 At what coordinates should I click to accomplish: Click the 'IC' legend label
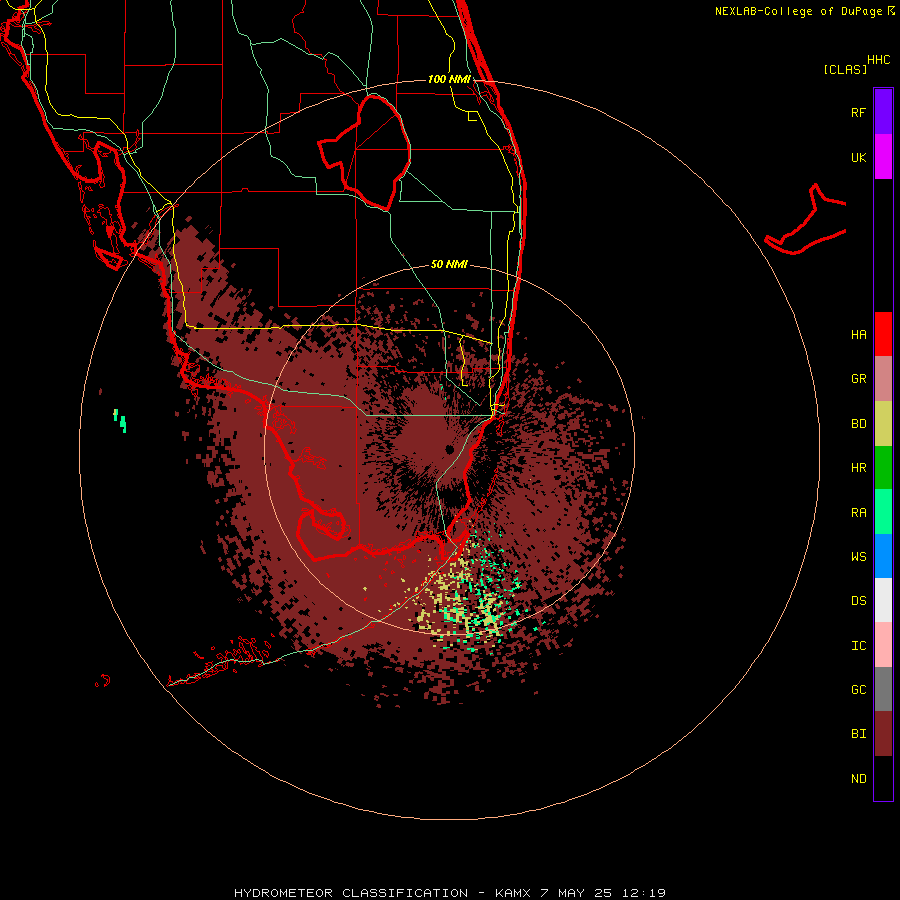point(858,646)
